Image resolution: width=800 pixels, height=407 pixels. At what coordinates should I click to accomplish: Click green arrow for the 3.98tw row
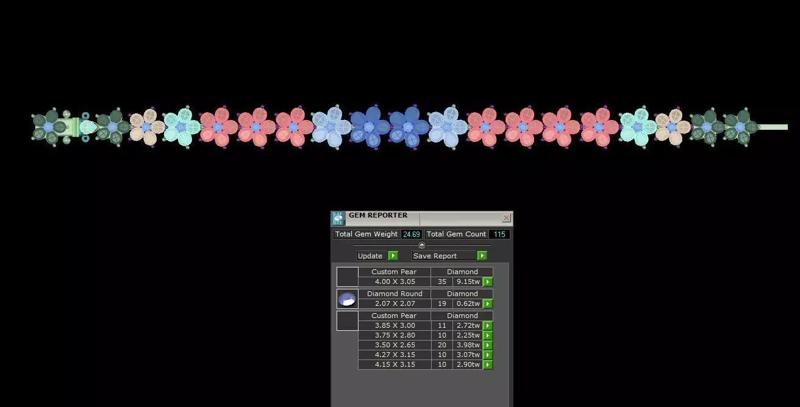(x=488, y=345)
